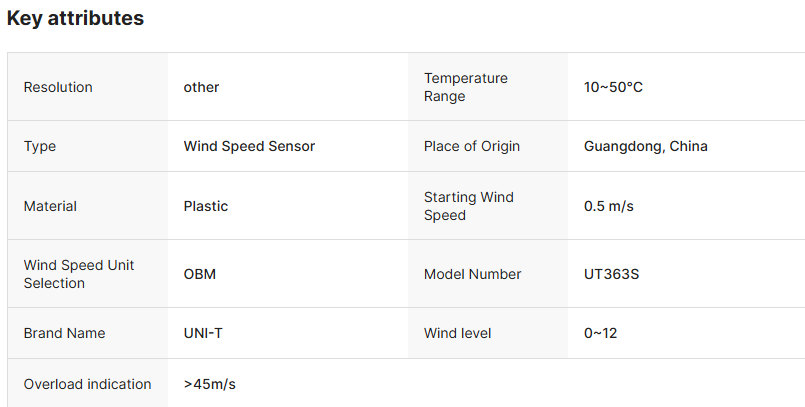
Task: Click the Place of Origin label
Action: pos(472,146)
